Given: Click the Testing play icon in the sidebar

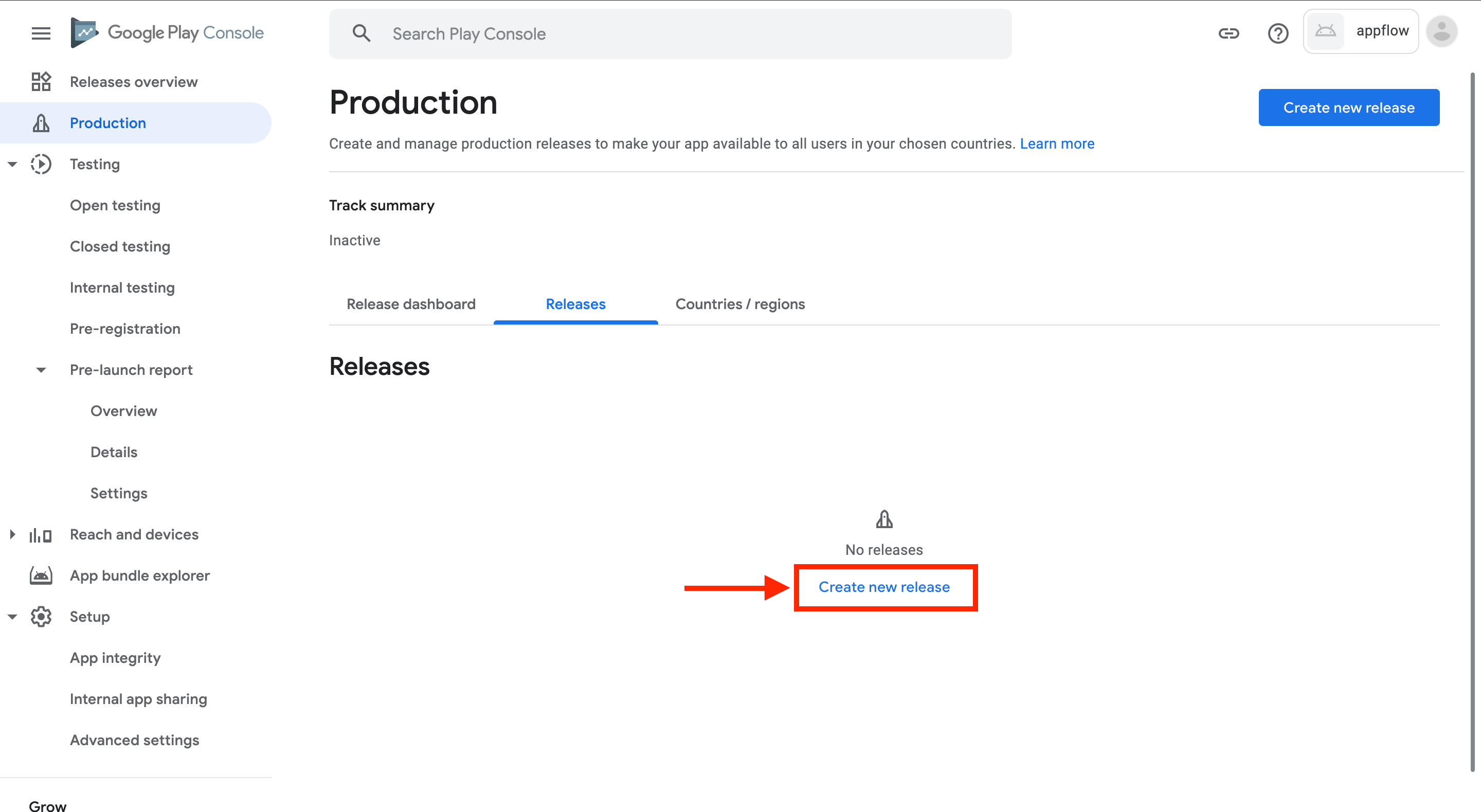Looking at the screenshot, I should tap(40, 164).
